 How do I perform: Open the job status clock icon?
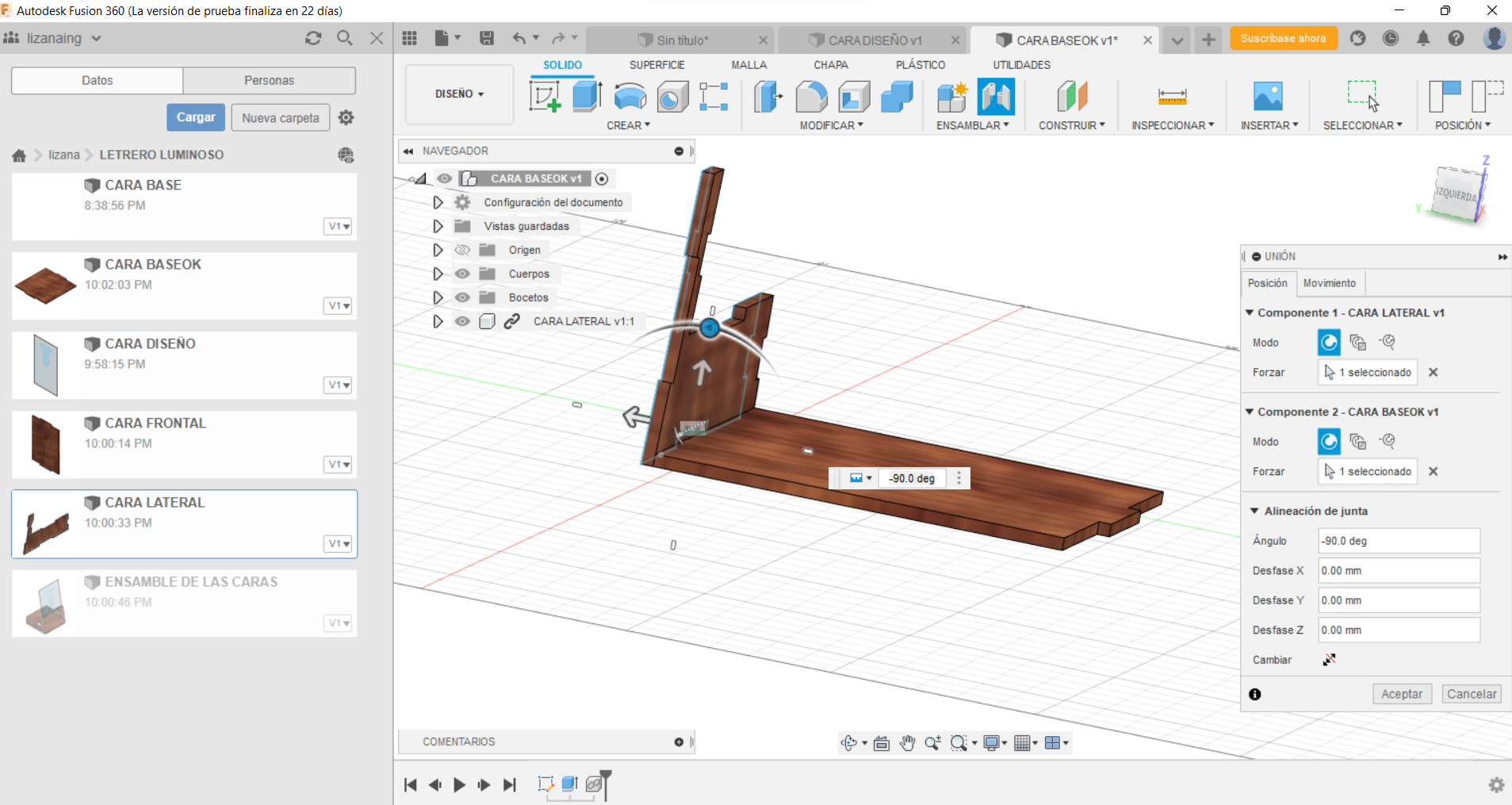click(1391, 38)
